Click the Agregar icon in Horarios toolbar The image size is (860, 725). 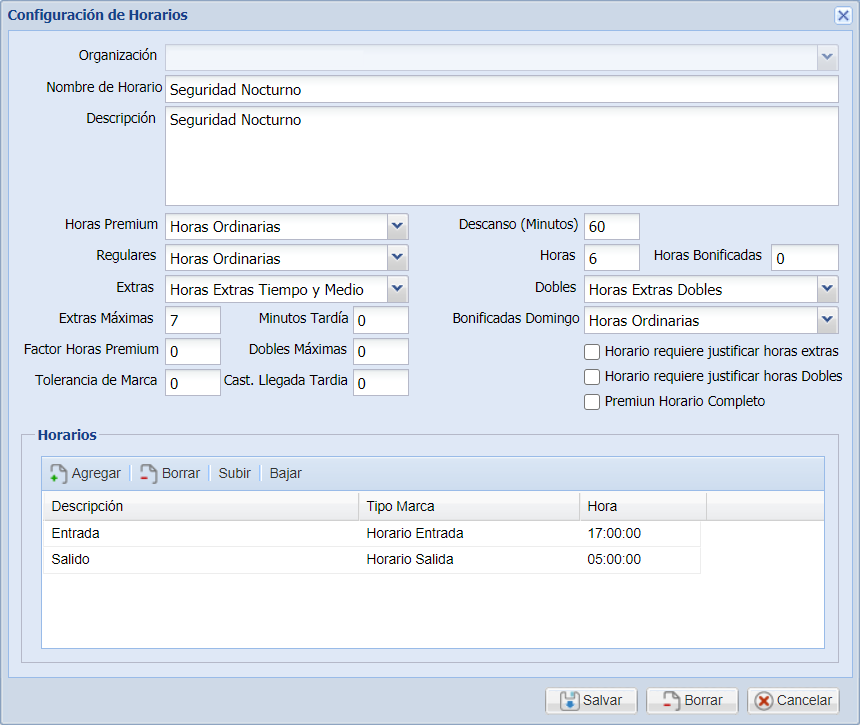pos(59,474)
